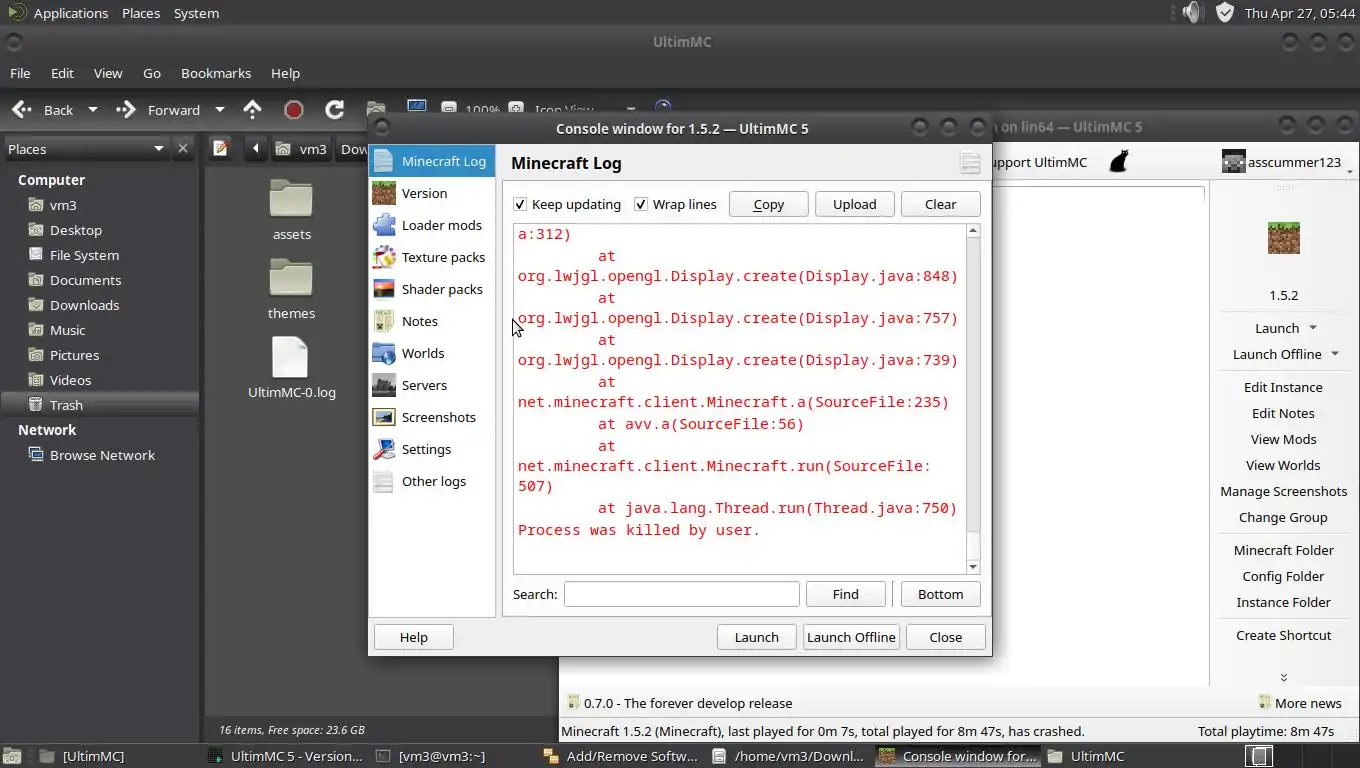
Task: Open the Bookmarks menu
Action: click(x=216, y=73)
